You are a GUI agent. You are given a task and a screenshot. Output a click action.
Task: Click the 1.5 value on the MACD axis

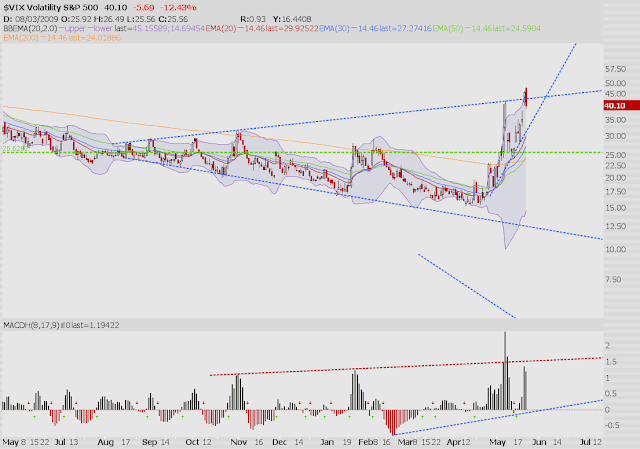pos(611,362)
